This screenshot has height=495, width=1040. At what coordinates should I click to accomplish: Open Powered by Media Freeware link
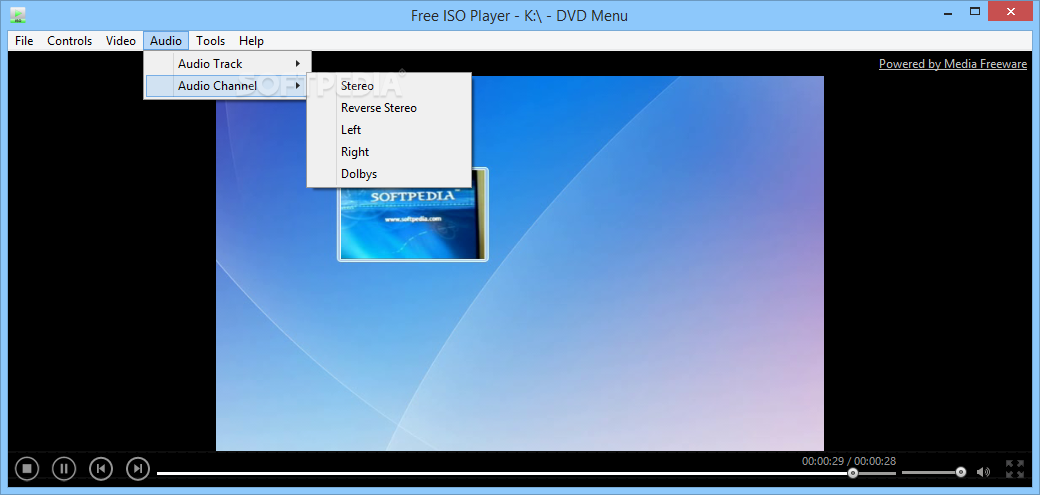click(x=952, y=64)
